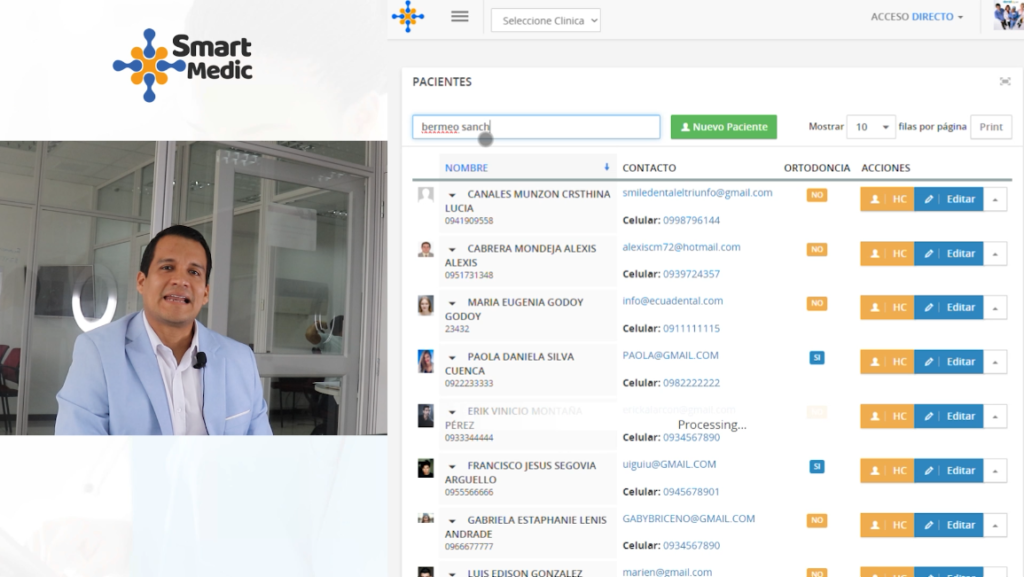Open HC for ERIK VINICIO MONTAÑA
The height and width of the screenshot is (577, 1024).
(x=888, y=416)
